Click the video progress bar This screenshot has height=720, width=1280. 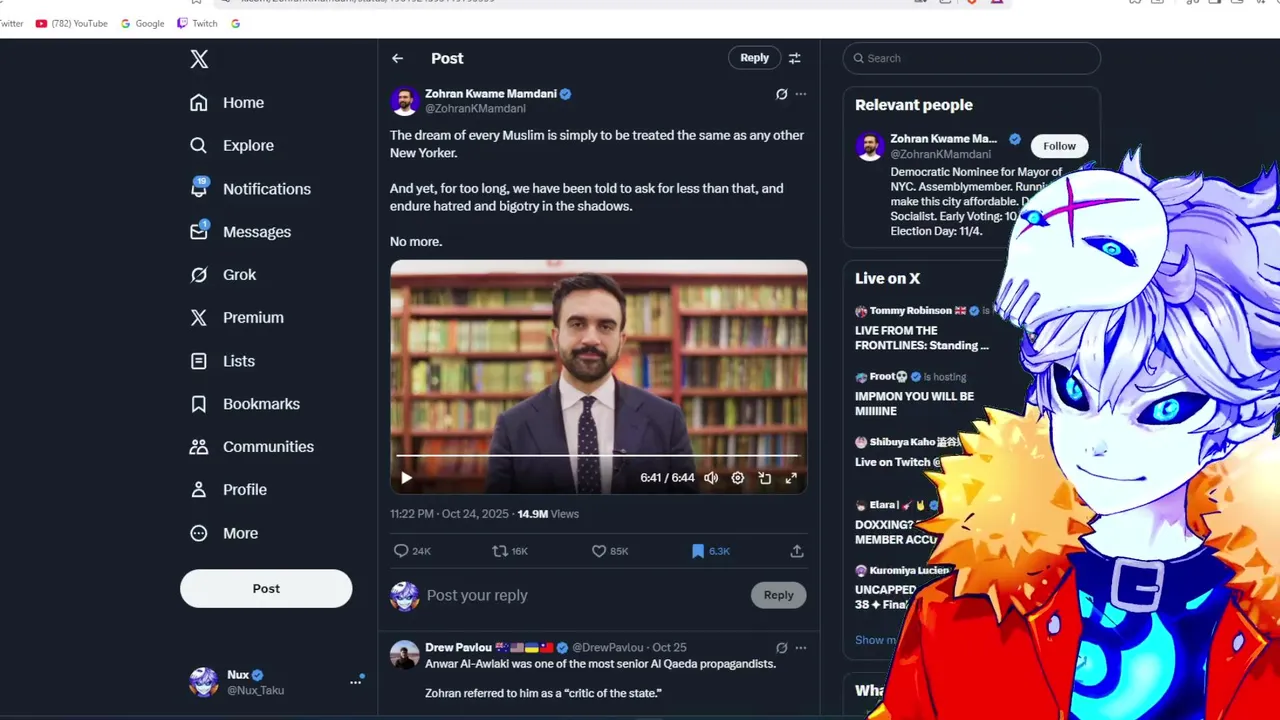(598, 456)
